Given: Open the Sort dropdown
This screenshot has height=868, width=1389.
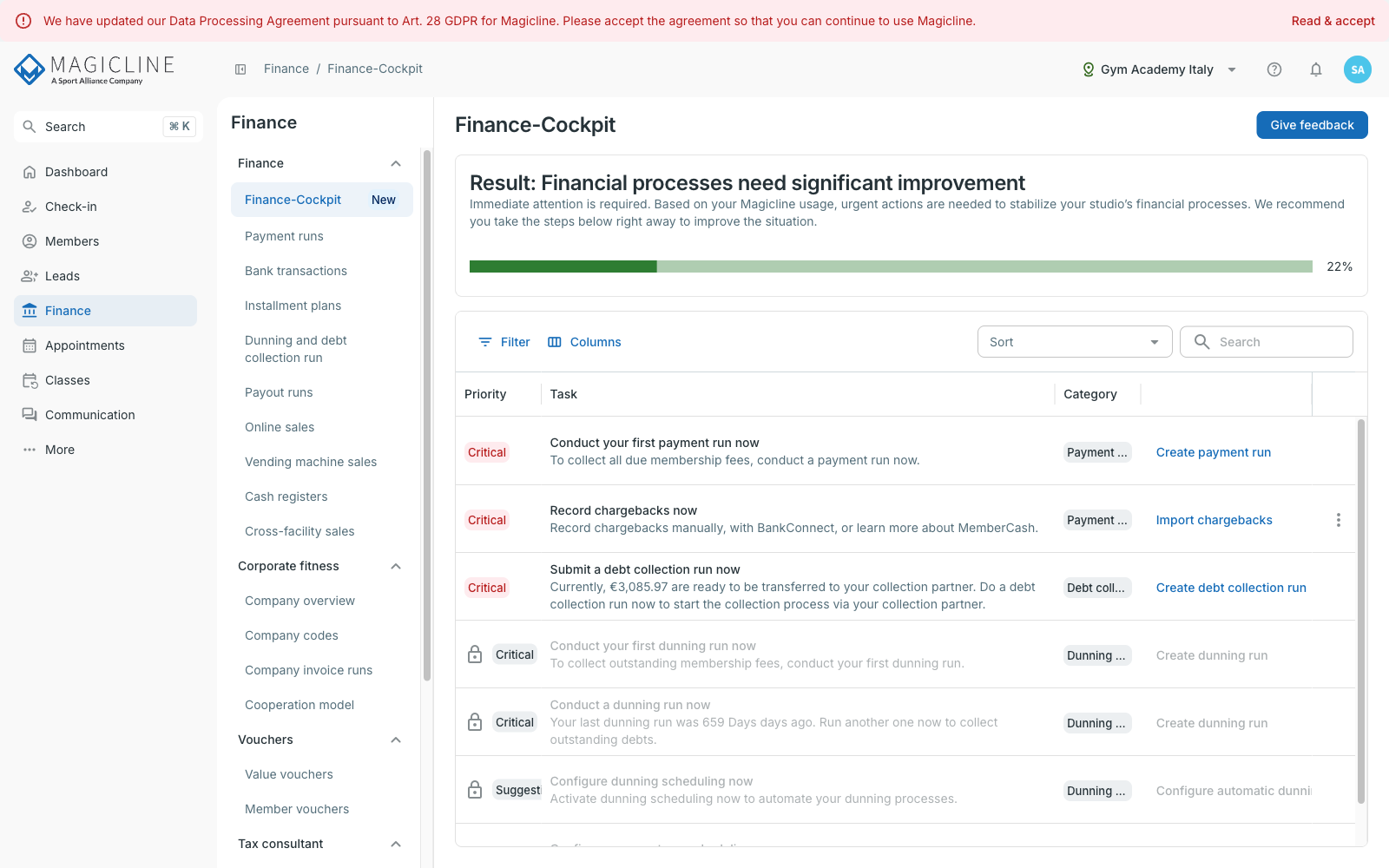Looking at the screenshot, I should point(1075,342).
